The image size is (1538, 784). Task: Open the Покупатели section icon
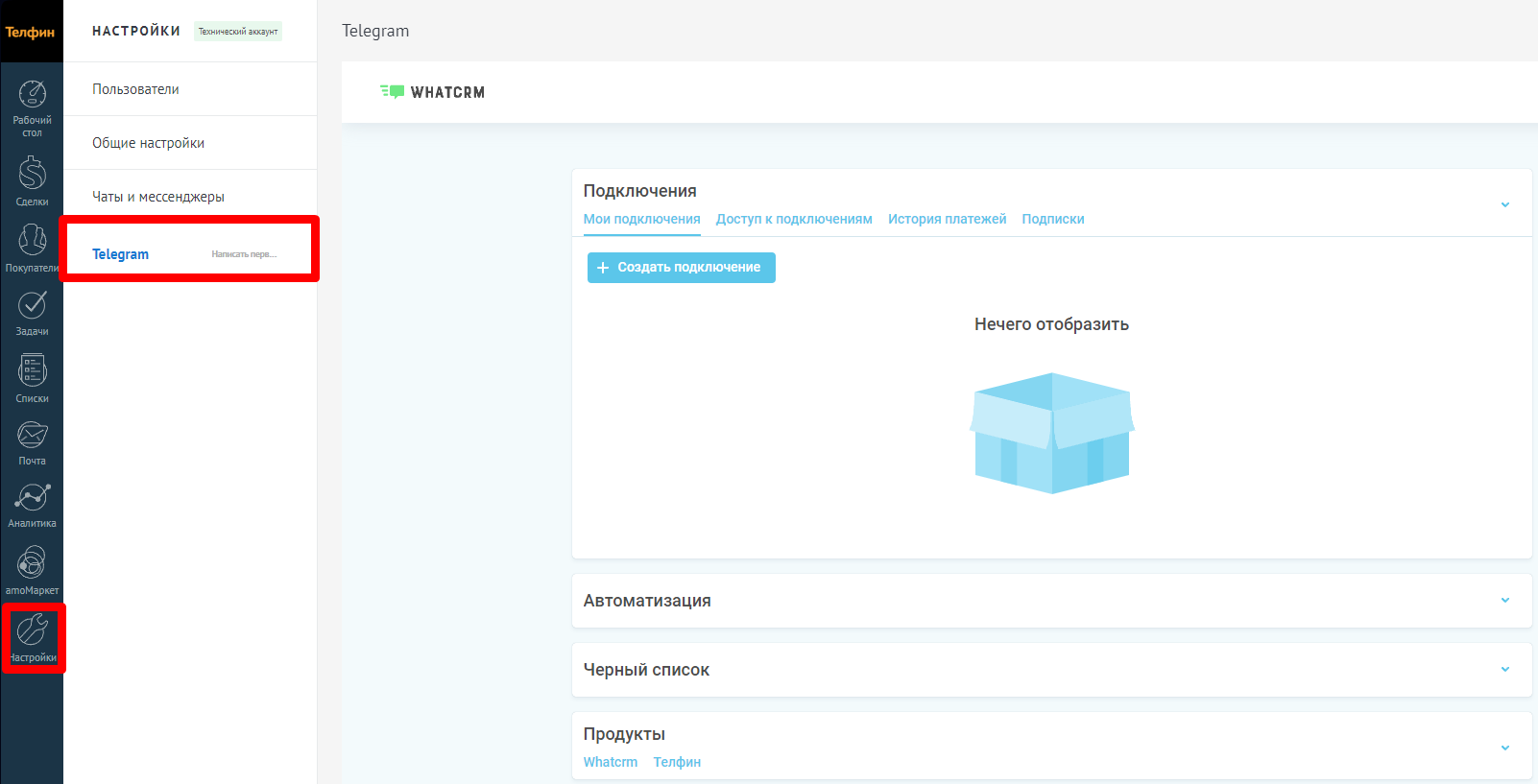(x=32, y=241)
